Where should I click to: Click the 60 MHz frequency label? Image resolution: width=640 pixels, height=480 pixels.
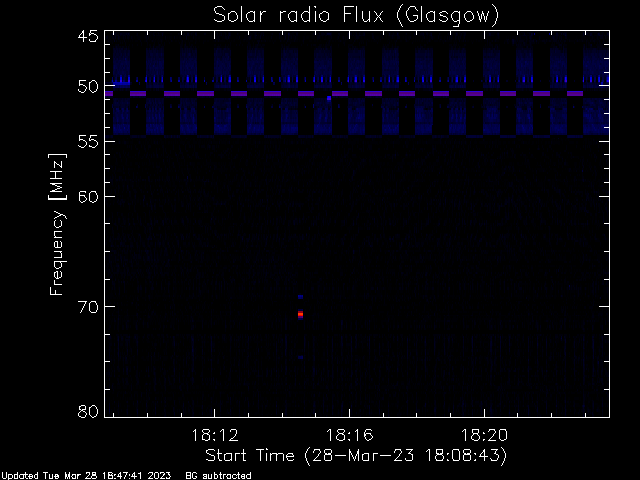click(x=88, y=196)
